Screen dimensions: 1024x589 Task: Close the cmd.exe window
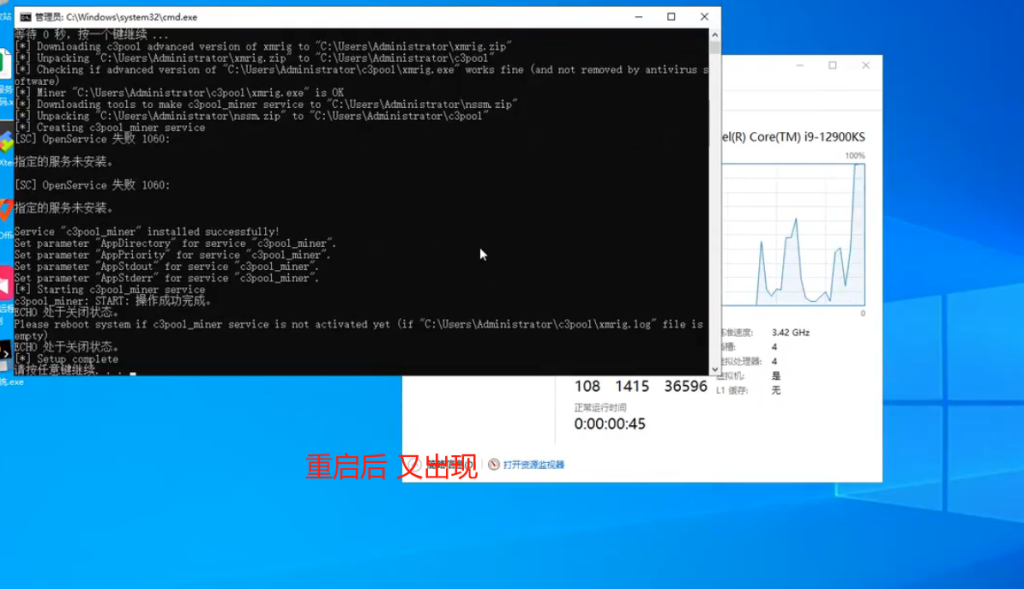pos(704,17)
